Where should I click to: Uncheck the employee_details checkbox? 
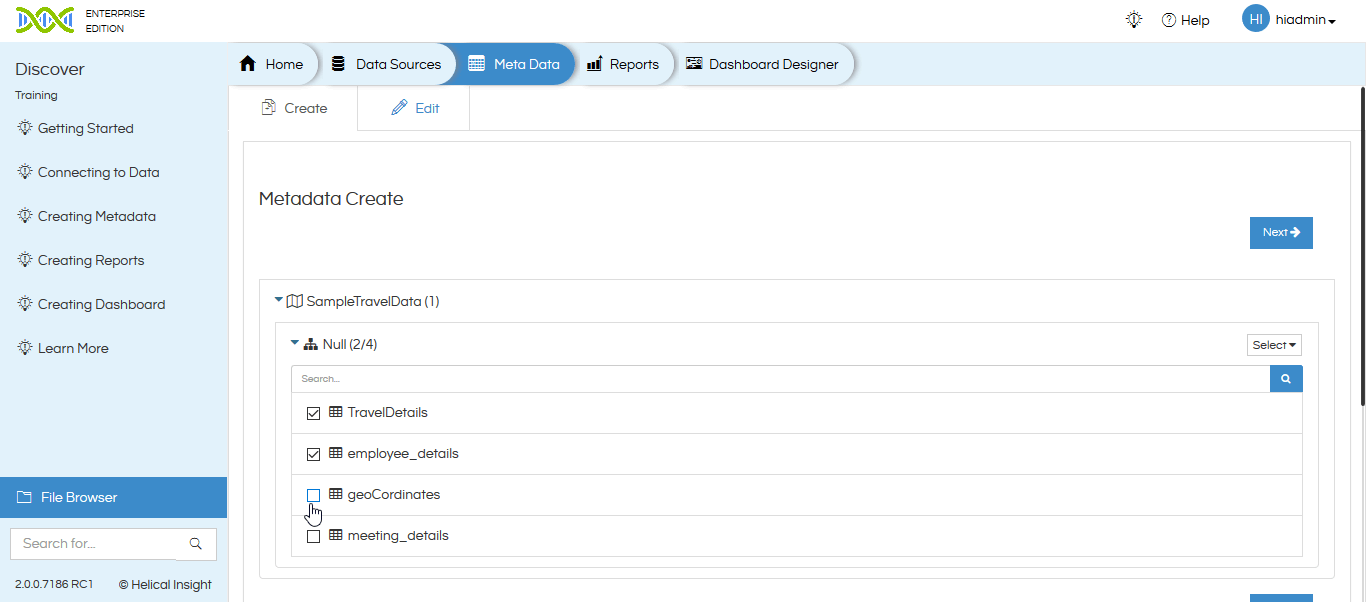click(314, 454)
